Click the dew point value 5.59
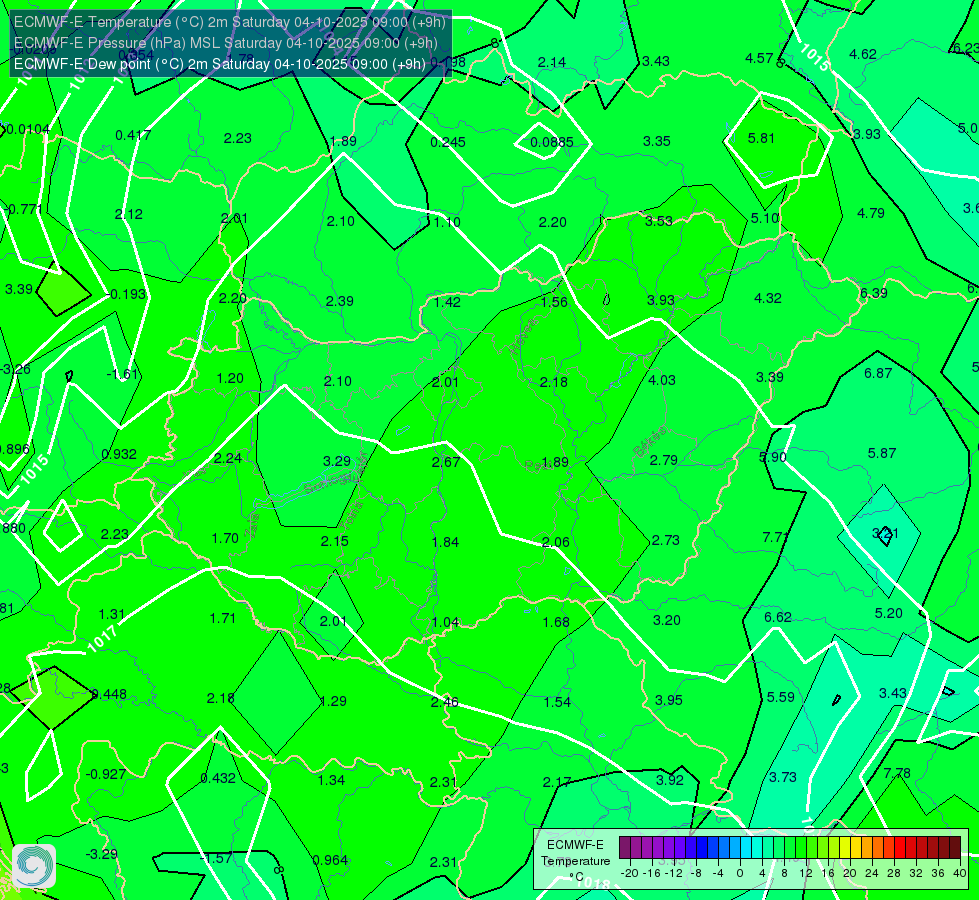 click(780, 698)
